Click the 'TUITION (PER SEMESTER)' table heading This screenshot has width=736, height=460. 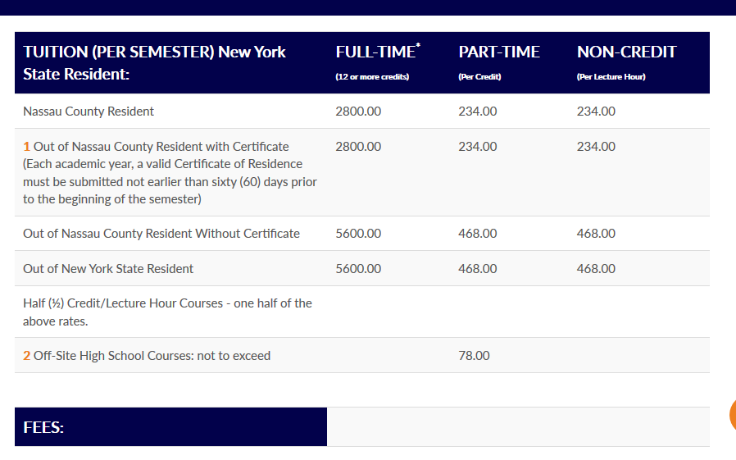119,52
